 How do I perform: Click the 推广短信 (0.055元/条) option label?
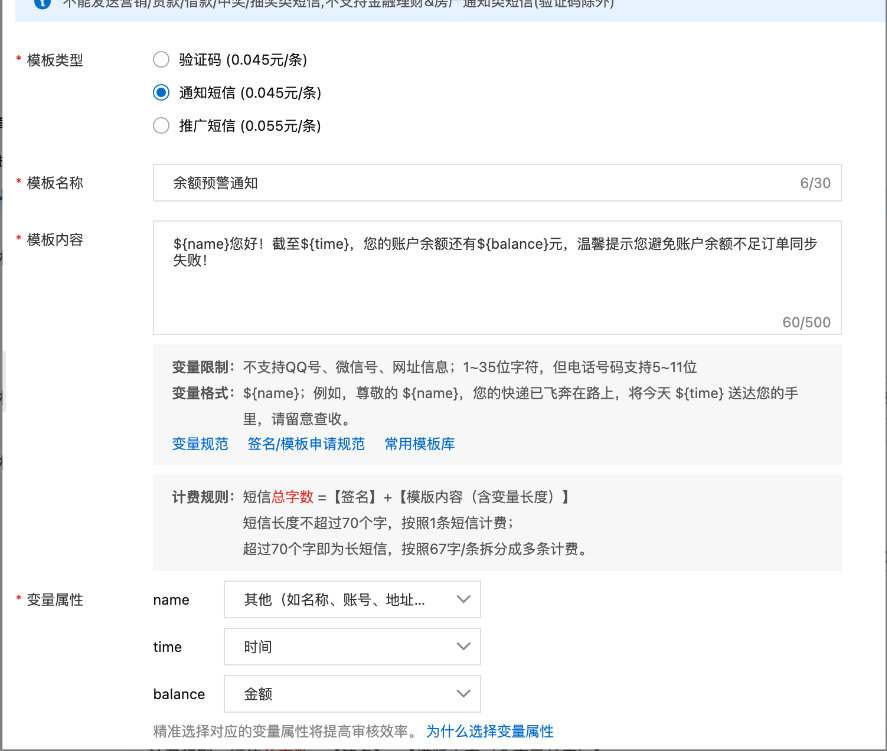click(x=250, y=126)
